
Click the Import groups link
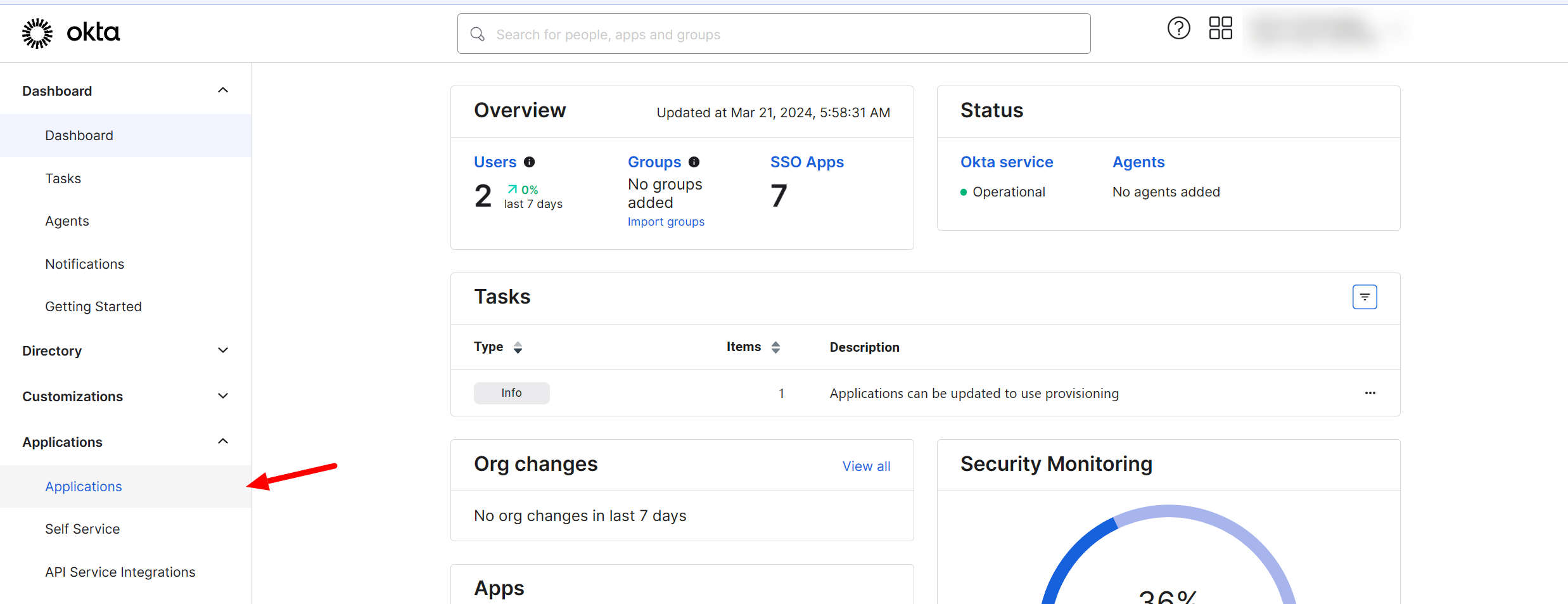coord(666,222)
